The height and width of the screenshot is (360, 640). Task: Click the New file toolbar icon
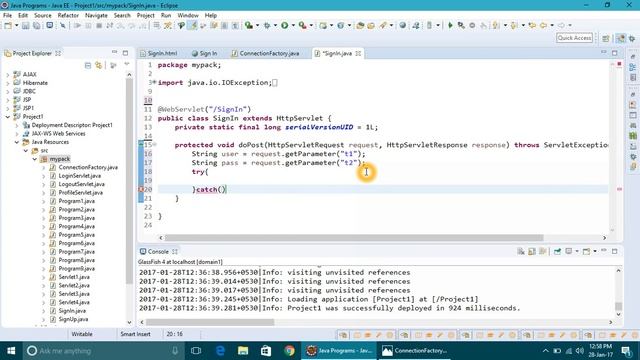(x=8, y=25)
